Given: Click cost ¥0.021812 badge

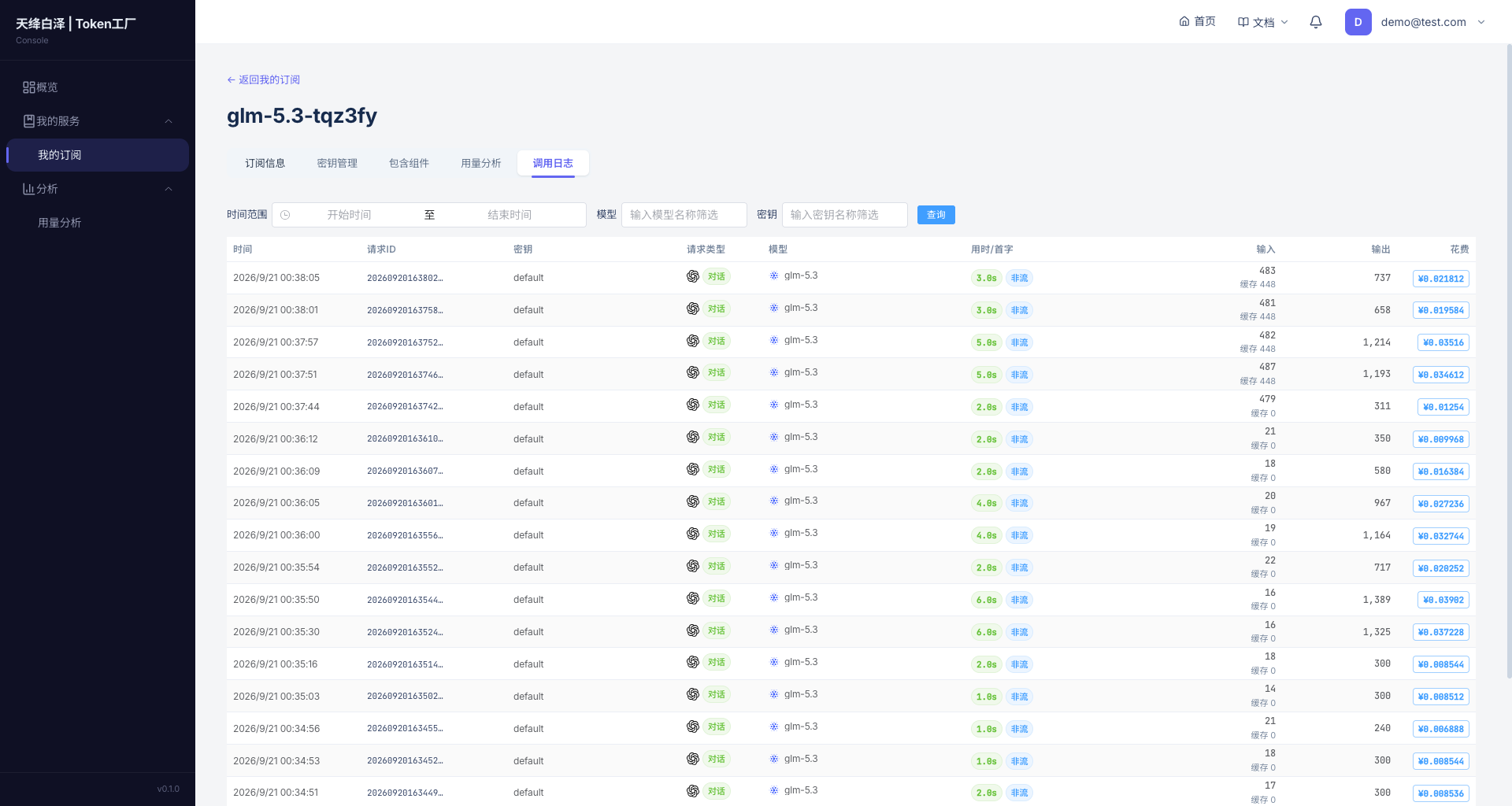Looking at the screenshot, I should tap(1440, 279).
